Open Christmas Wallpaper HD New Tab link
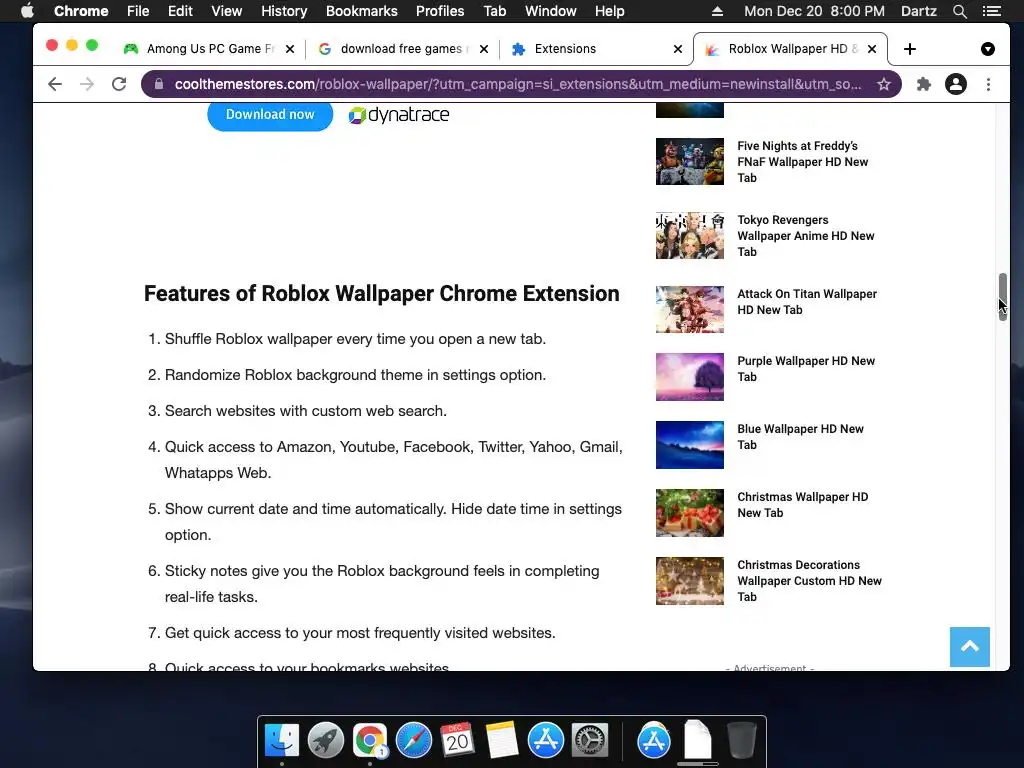The width and height of the screenshot is (1024, 768). [x=803, y=505]
